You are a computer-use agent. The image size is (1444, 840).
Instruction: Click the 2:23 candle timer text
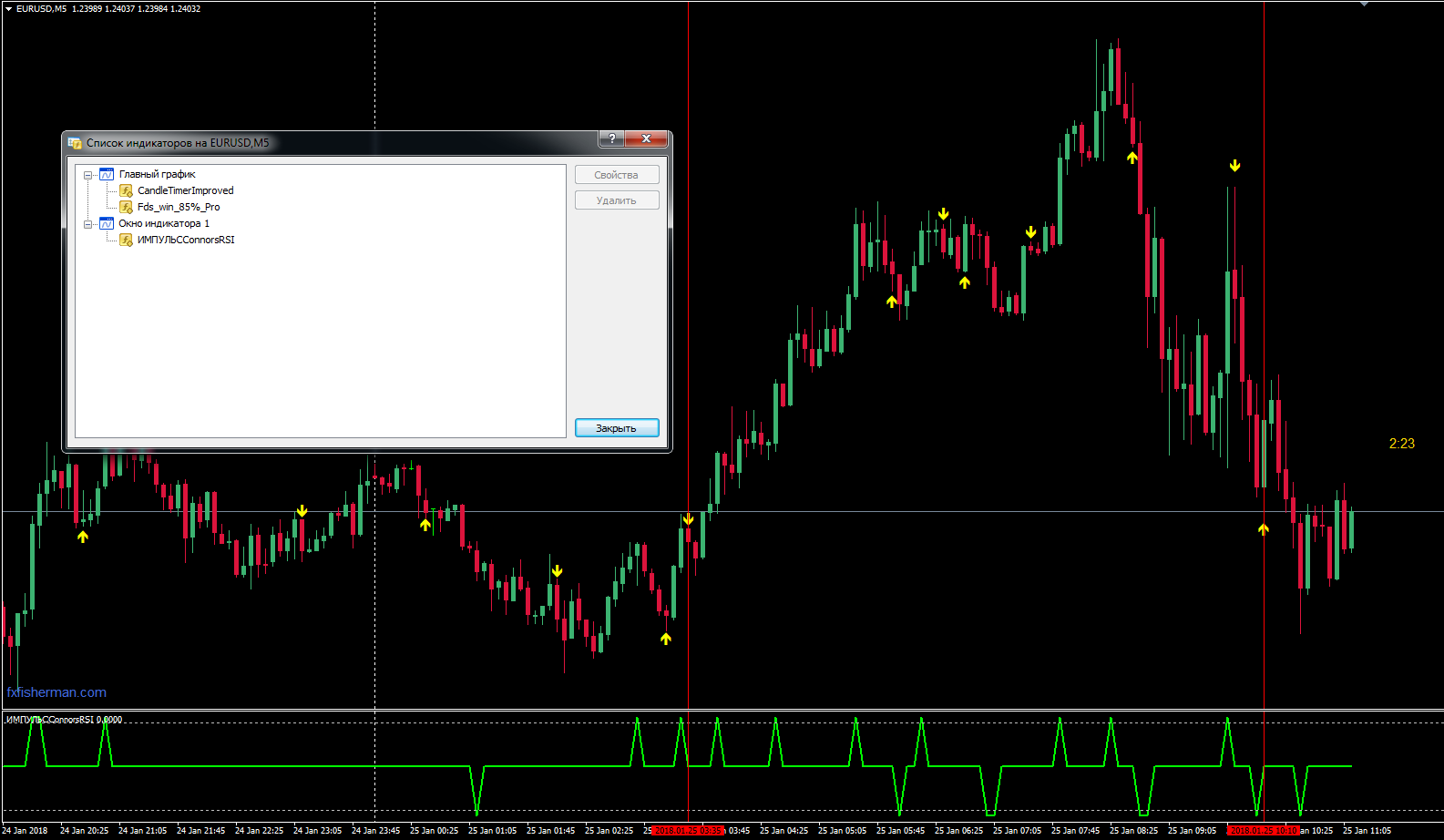point(1402,444)
